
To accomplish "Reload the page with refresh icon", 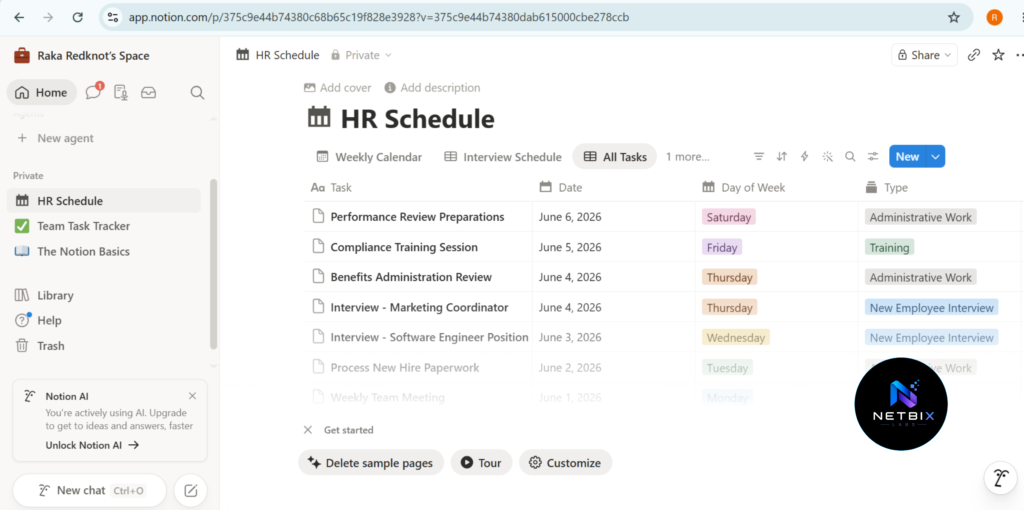I will point(77,18).
